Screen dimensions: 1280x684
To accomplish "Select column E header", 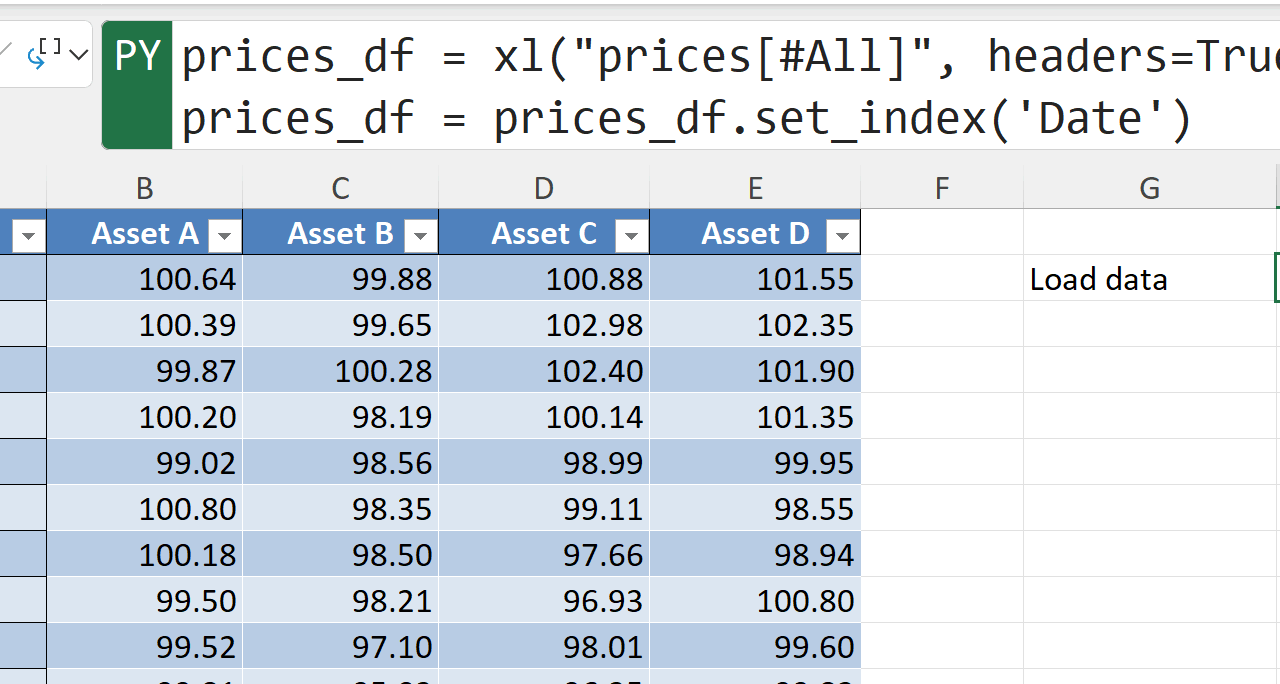I will coord(755,188).
